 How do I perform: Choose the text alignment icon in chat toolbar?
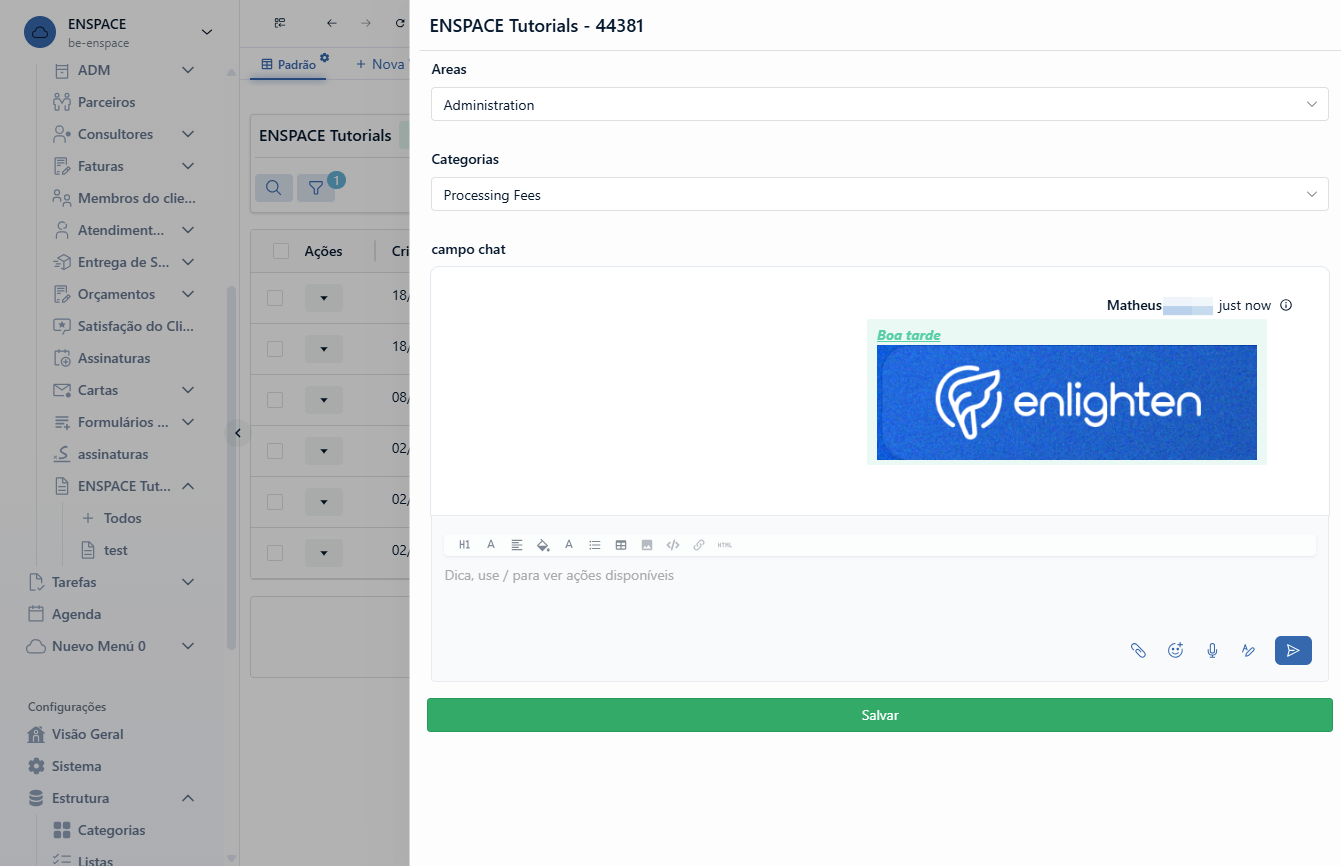click(517, 545)
